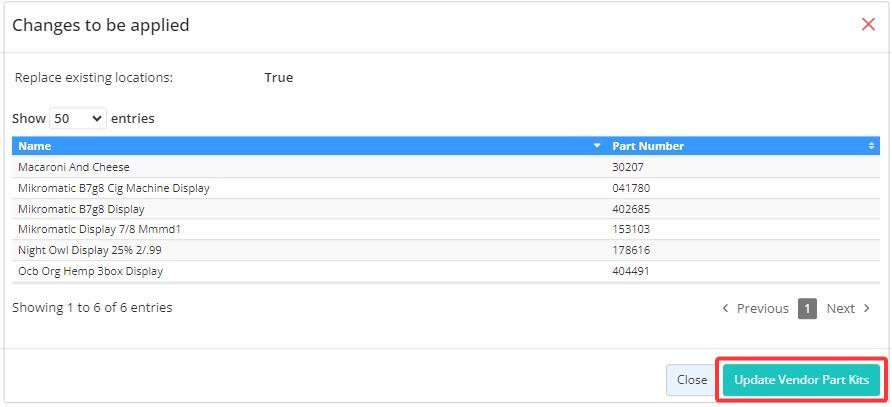Go to Previous page

coord(755,309)
